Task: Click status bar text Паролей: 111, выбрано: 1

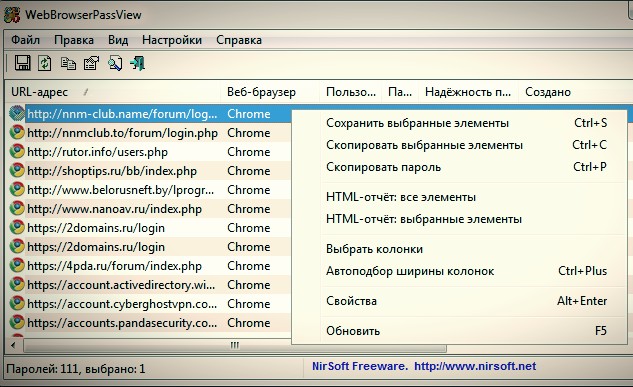Action: 75,369
